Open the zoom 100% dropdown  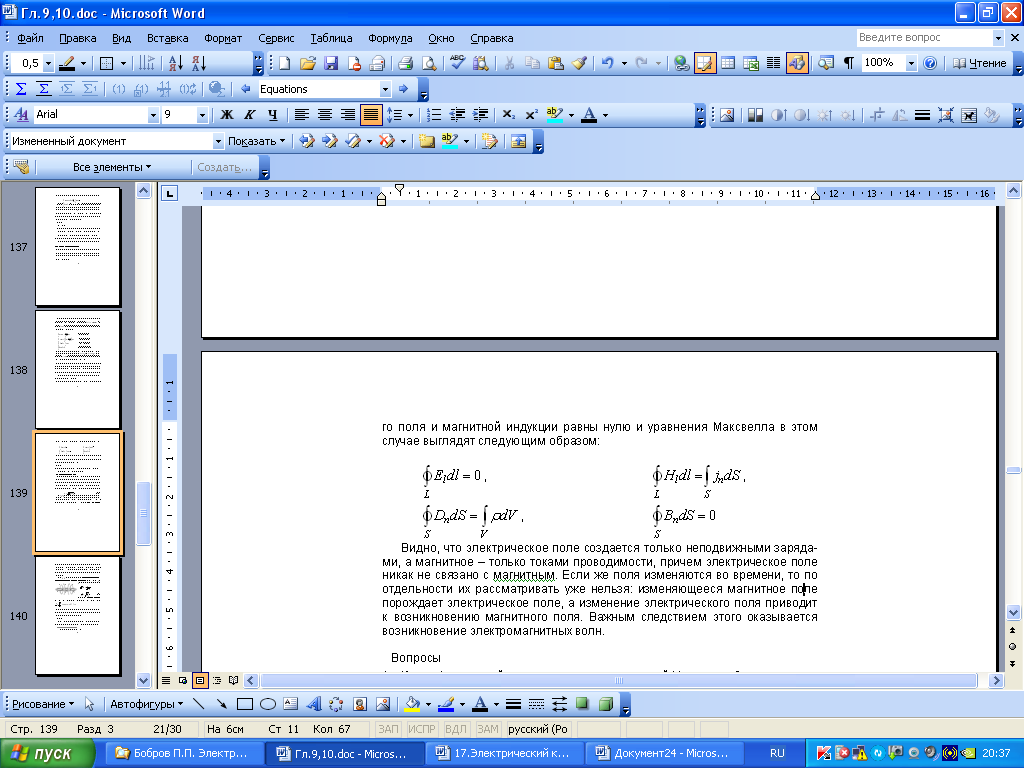910,63
